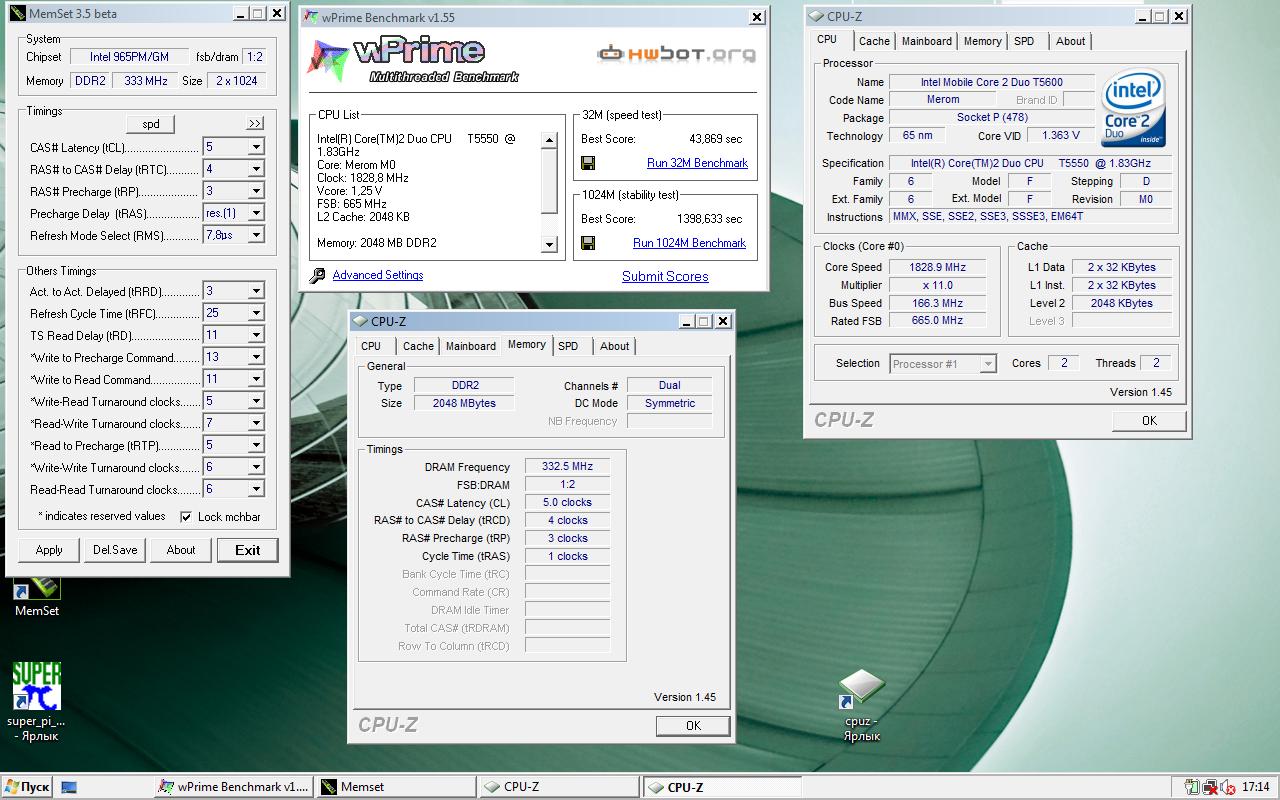
Task: Click the MemSet title bar icon
Action: click(x=19, y=13)
